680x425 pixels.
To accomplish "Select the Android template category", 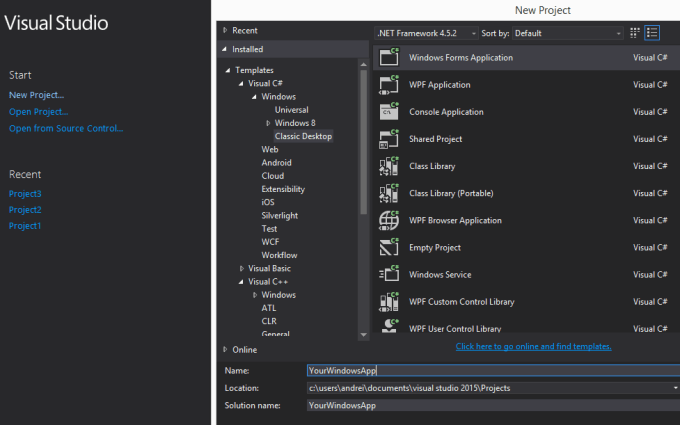I will pyautogui.click(x=276, y=163).
